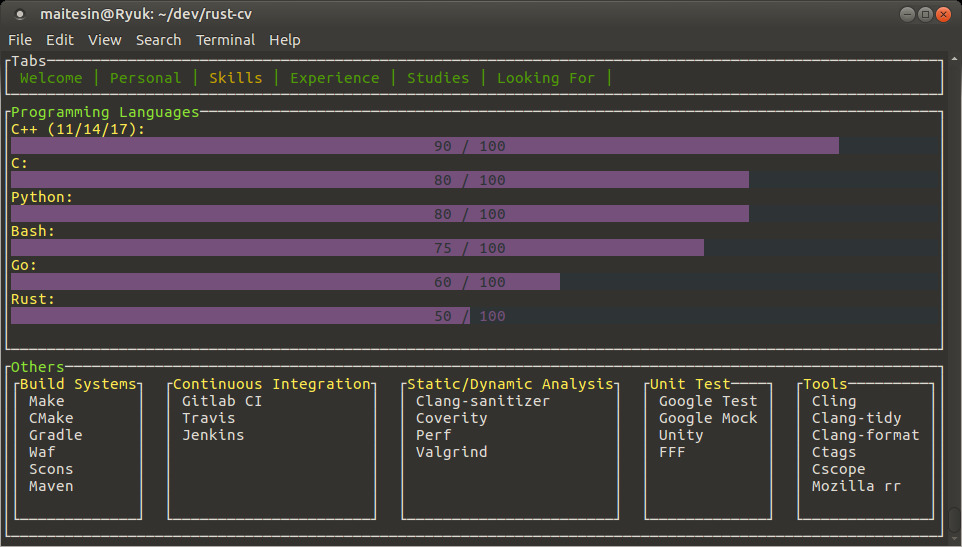Select Mozilla rr in the Tools list
Image resolution: width=962 pixels, height=547 pixels.
coord(856,486)
